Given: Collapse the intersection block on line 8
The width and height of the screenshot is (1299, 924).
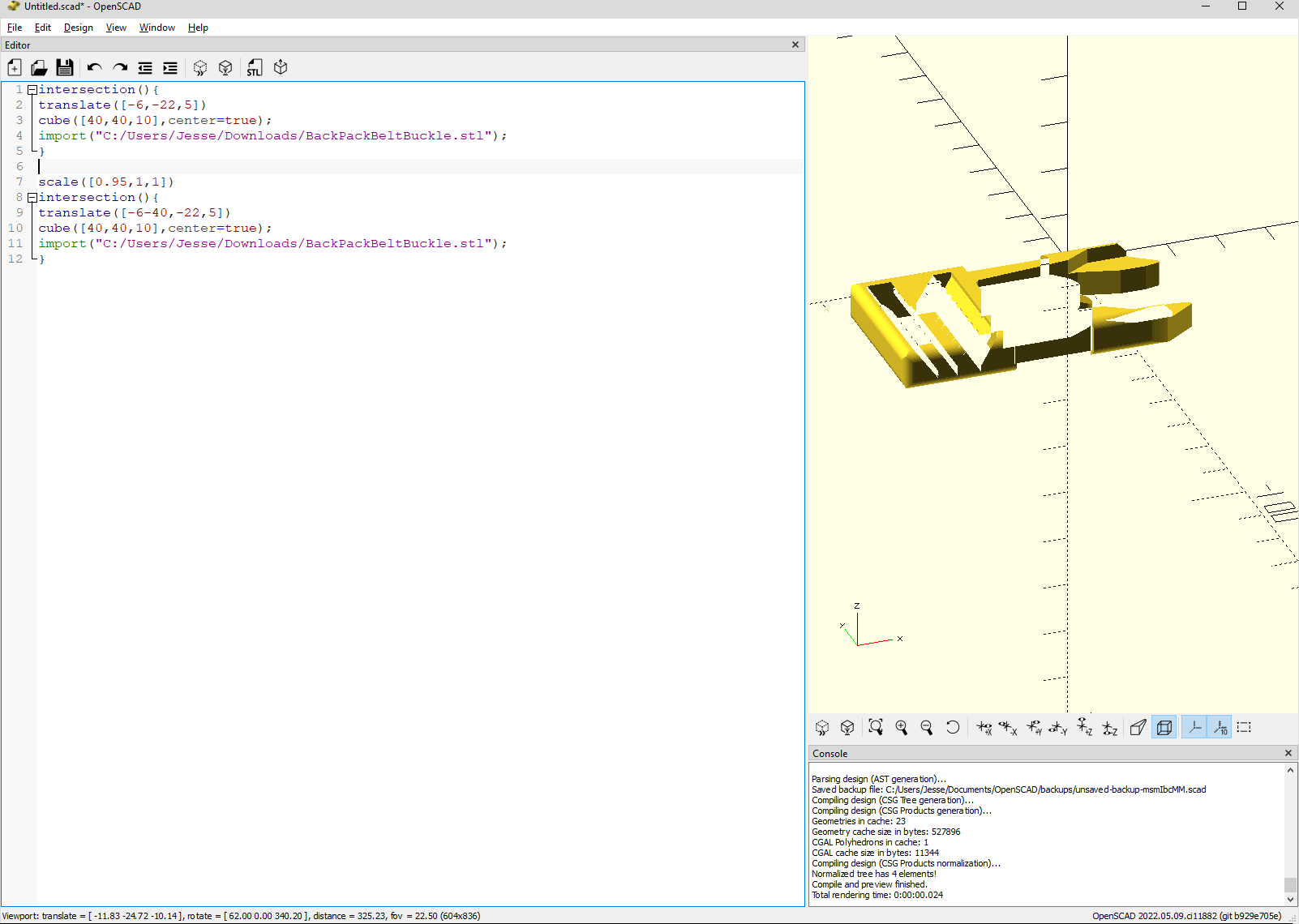Looking at the screenshot, I should [32, 198].
